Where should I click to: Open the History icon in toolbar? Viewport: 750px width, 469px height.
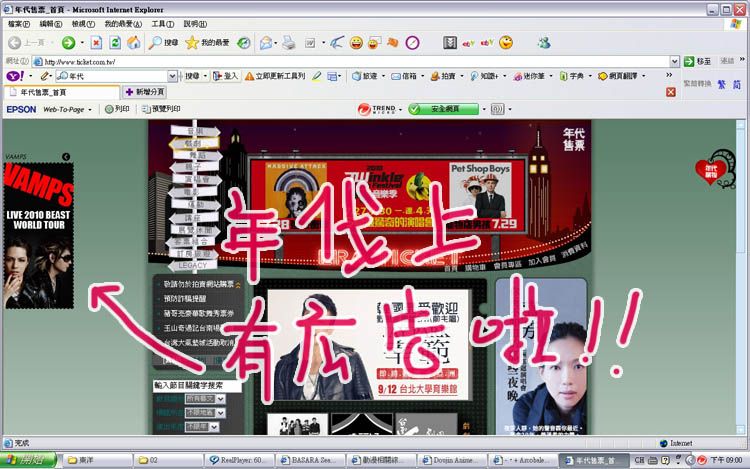243,43
